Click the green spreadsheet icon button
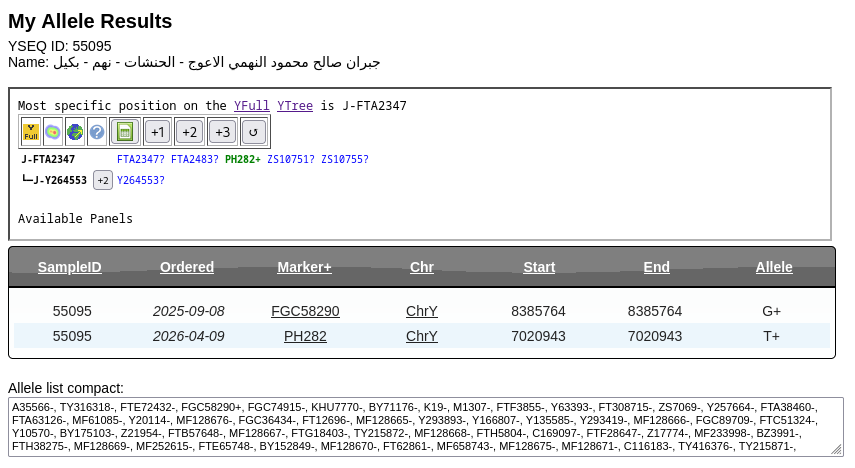The image size is (855, 468). click(x=125, y=132)
